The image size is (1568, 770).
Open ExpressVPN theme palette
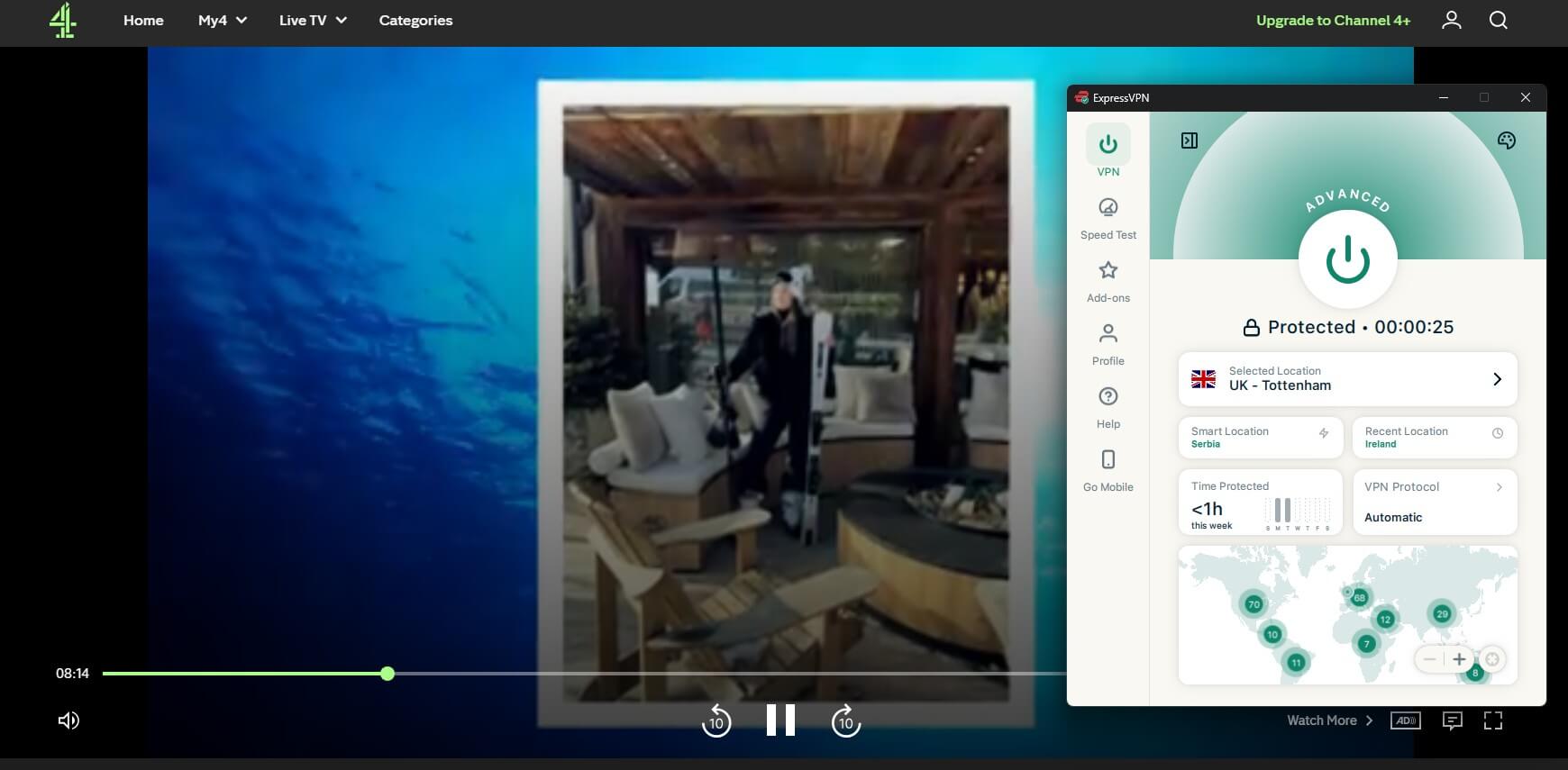click(1506, 140)
